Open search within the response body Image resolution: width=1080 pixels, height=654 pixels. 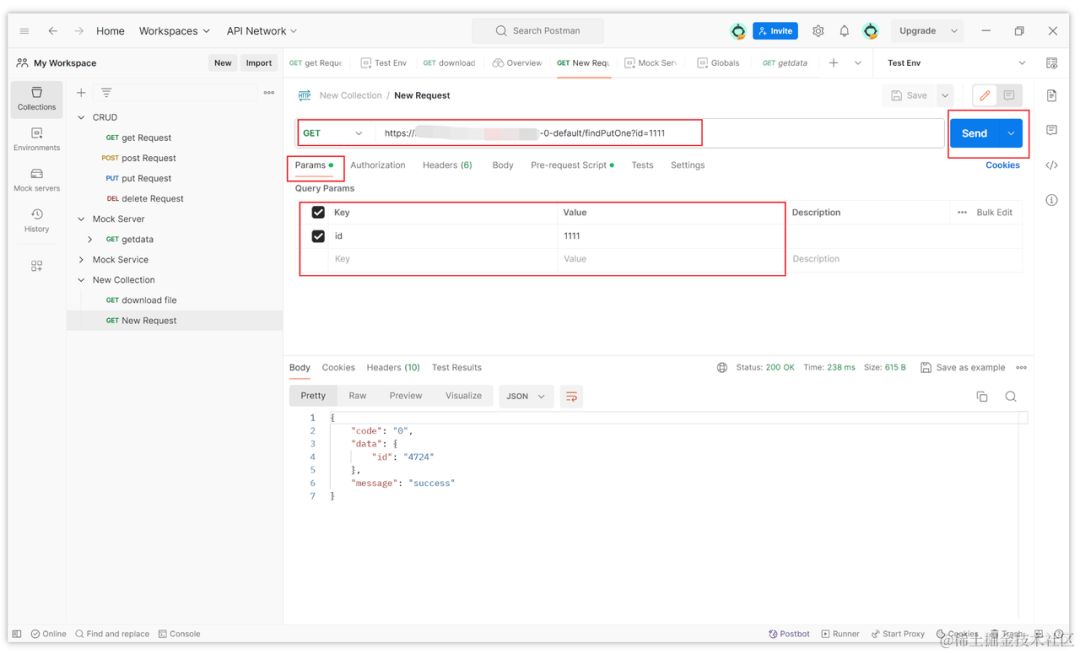pos(1011,396)
